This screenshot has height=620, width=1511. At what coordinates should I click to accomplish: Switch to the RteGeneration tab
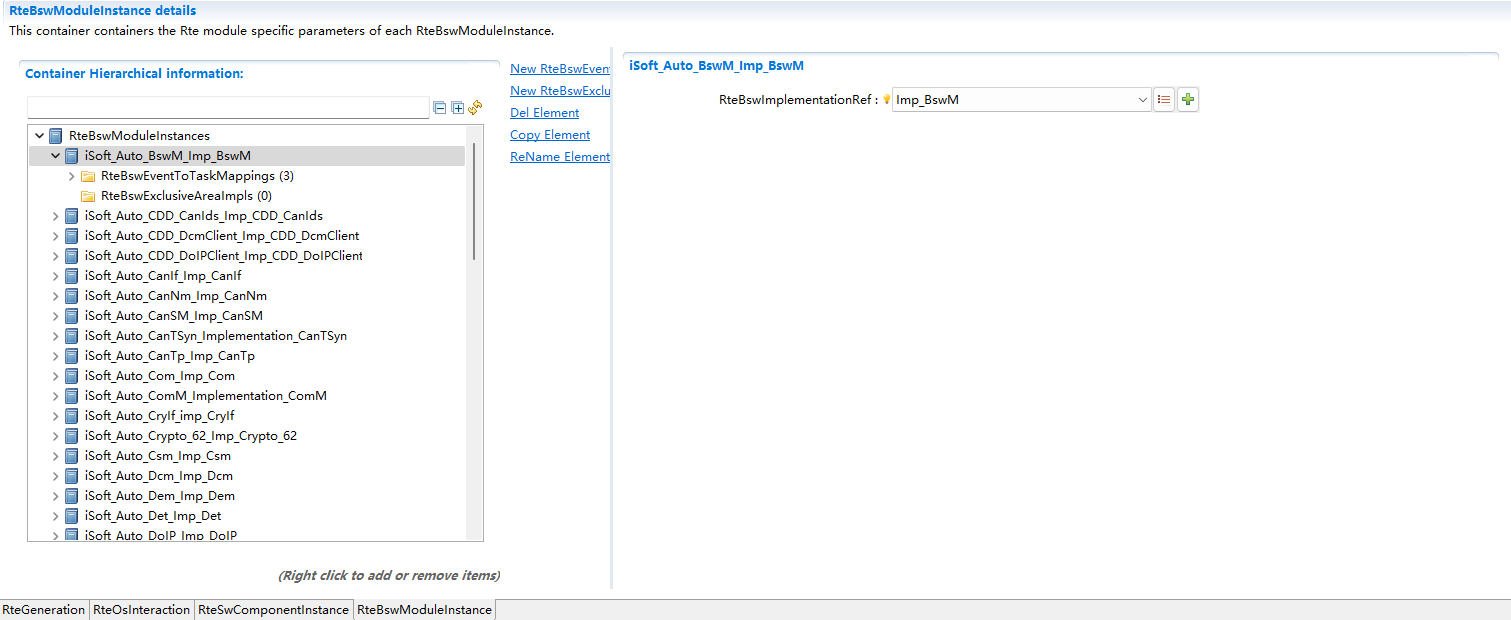click(x=44, y=610)
